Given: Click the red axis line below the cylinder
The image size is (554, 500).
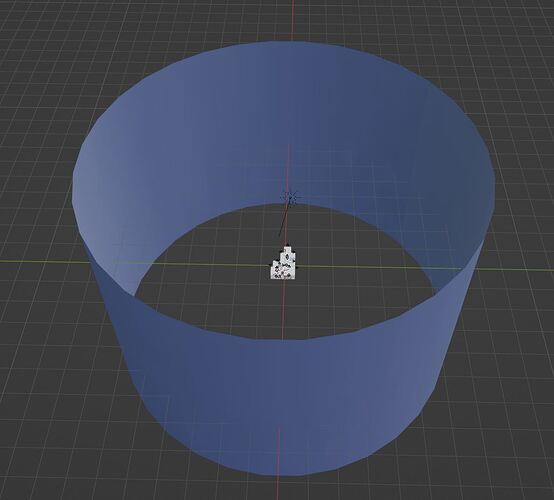Looking at the screenshot, I should point(277,488).
